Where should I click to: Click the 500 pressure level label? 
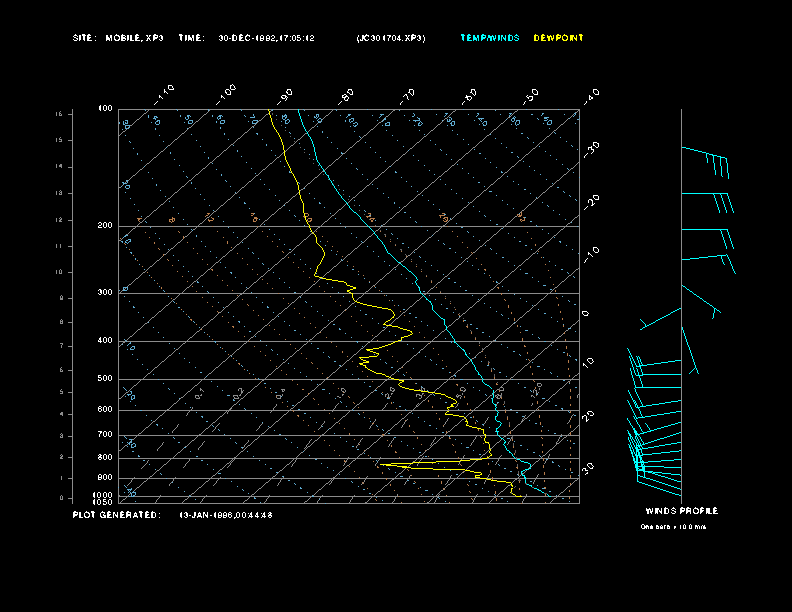pyautogui.click(x=105, y=378)
